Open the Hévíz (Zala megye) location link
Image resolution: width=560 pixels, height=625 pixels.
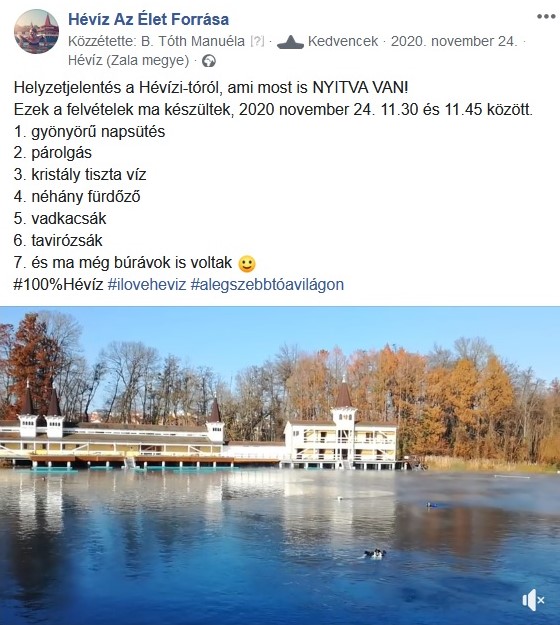(x=128, y=60)
